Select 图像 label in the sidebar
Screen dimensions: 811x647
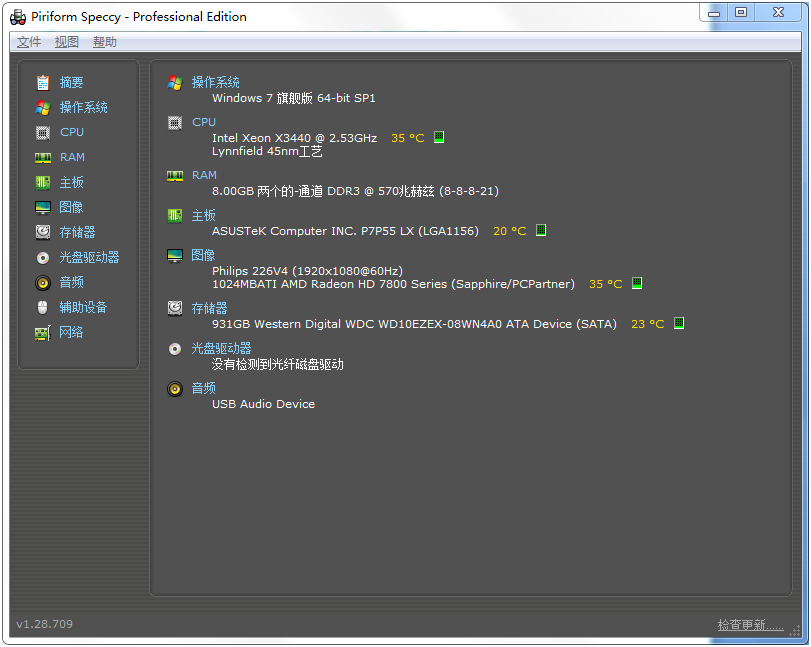(71, 207)
